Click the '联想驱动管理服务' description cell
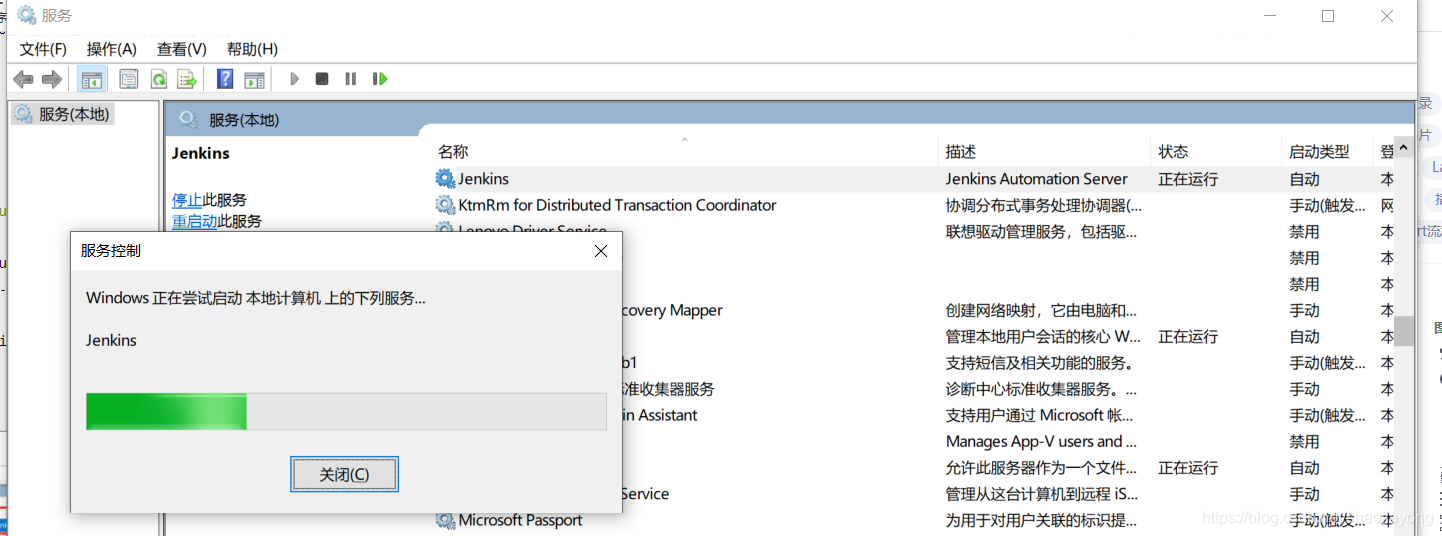Screen dimensions: 1442x536 coord(1041,231)
